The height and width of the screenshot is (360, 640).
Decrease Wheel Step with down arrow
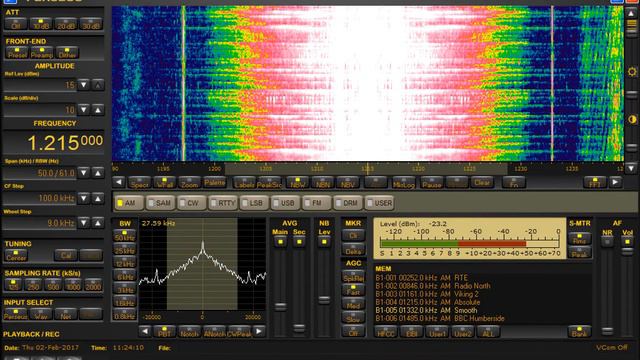pos(84,223)
